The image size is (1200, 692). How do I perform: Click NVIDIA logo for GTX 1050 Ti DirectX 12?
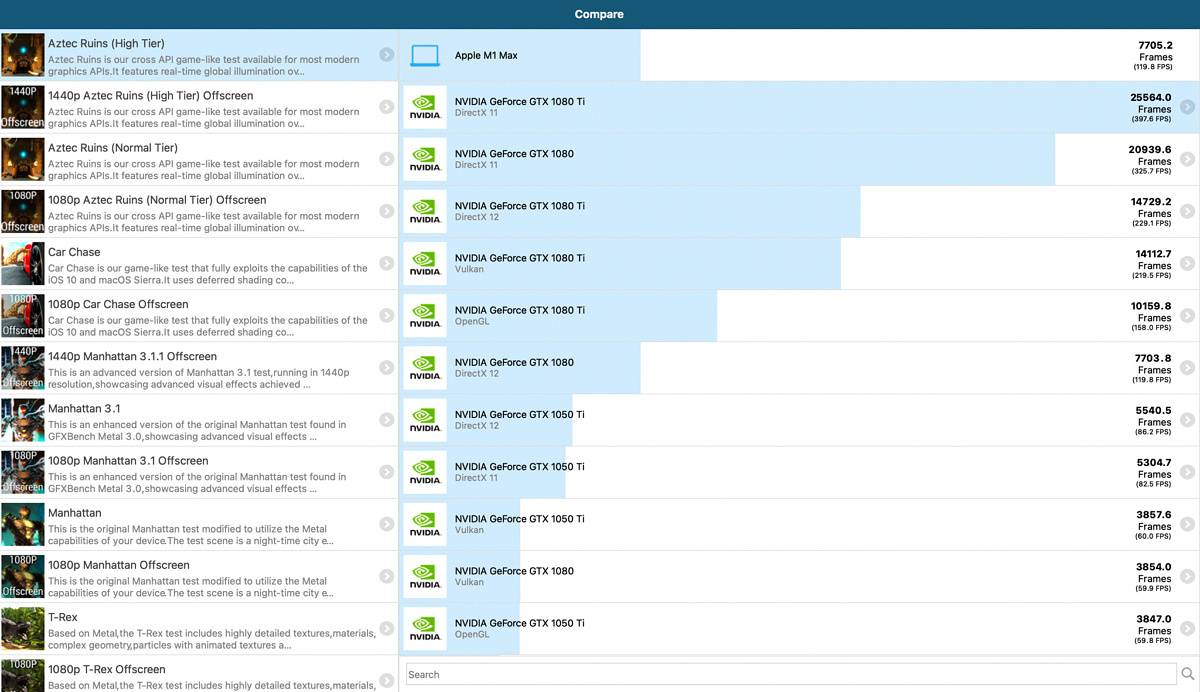(x=425, y=419)
